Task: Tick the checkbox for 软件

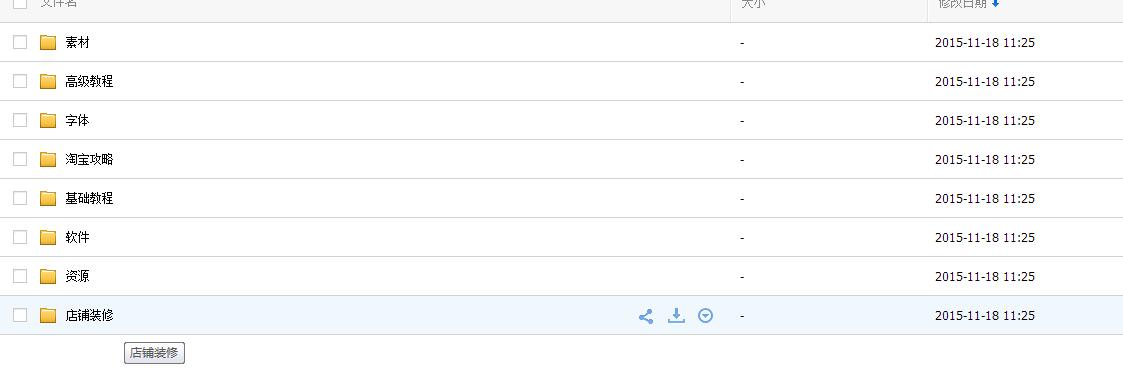Action: 20,237
